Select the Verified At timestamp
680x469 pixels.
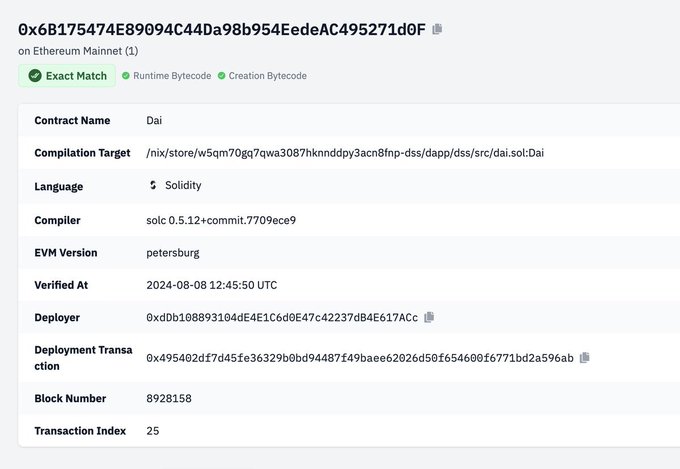212,285
